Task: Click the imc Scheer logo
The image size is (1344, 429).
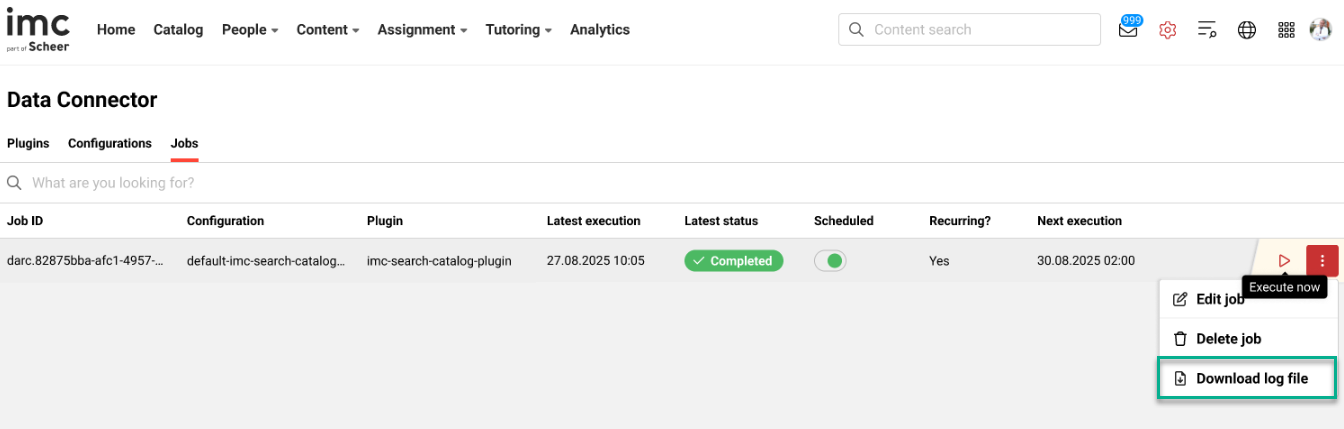Action: coord(38,29)
